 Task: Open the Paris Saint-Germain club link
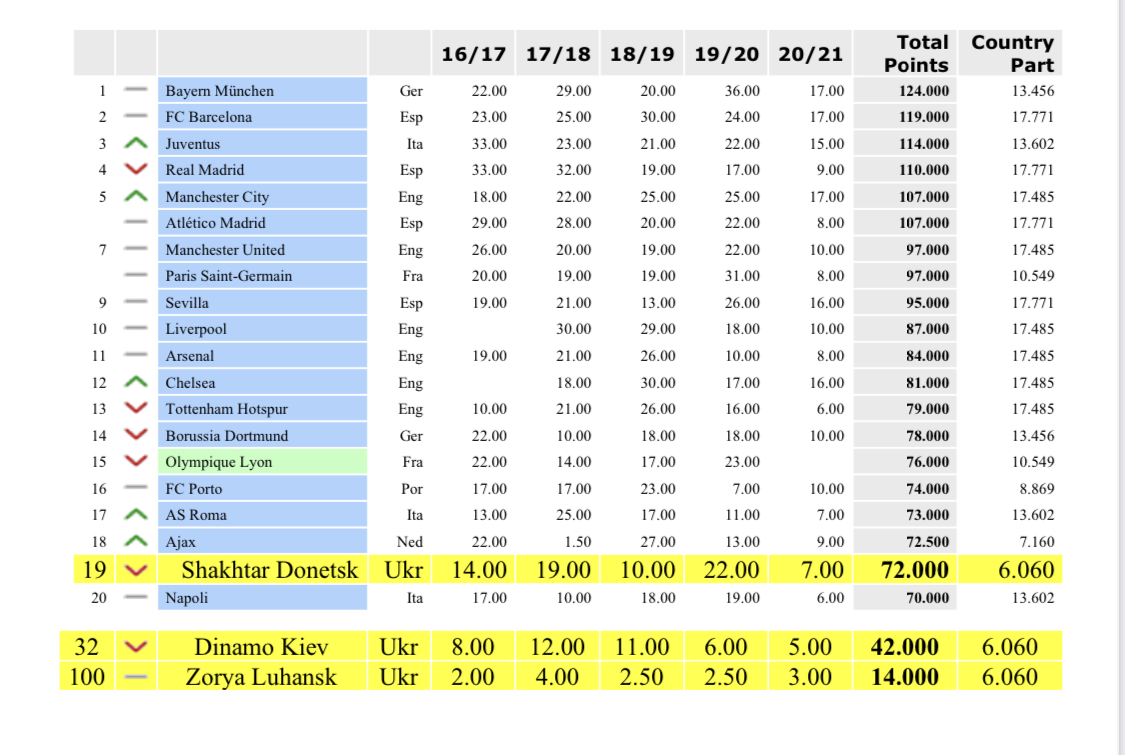pyautogui.click(x=228, y=276)
